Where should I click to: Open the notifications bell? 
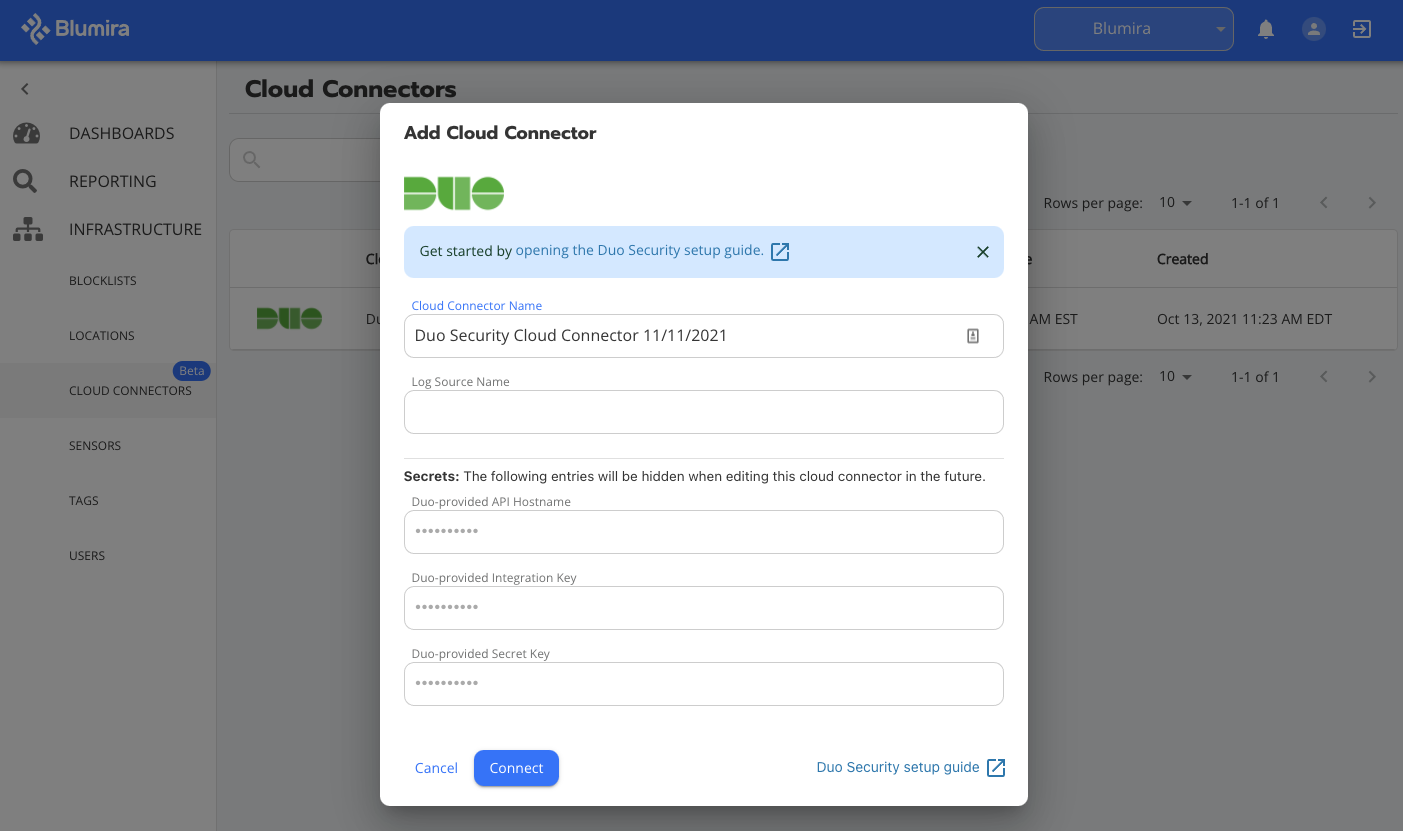tap(1266, 29)
